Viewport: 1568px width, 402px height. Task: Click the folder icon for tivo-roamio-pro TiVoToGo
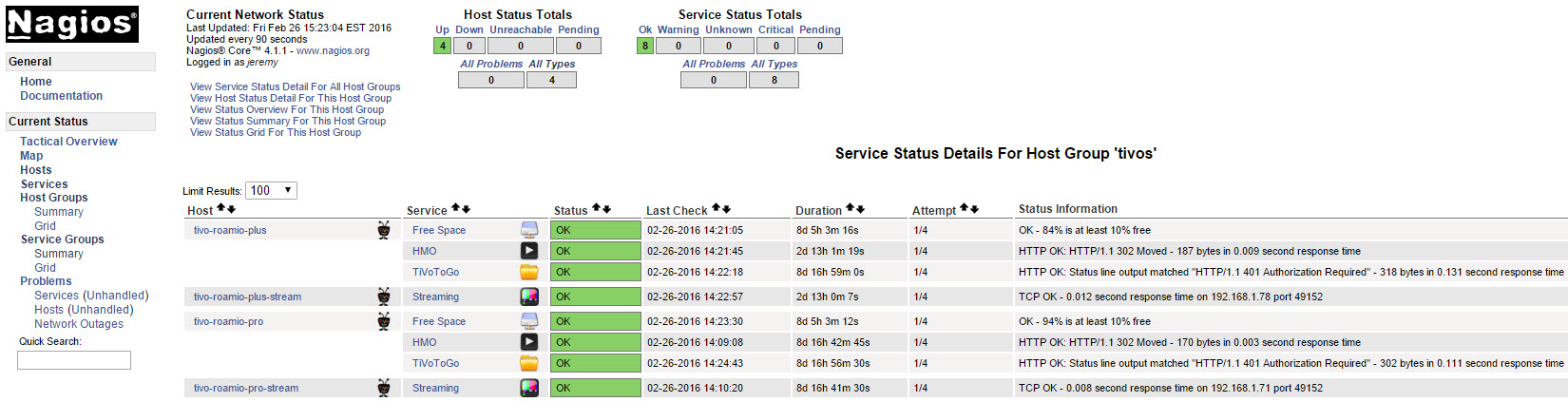point(529,363)
